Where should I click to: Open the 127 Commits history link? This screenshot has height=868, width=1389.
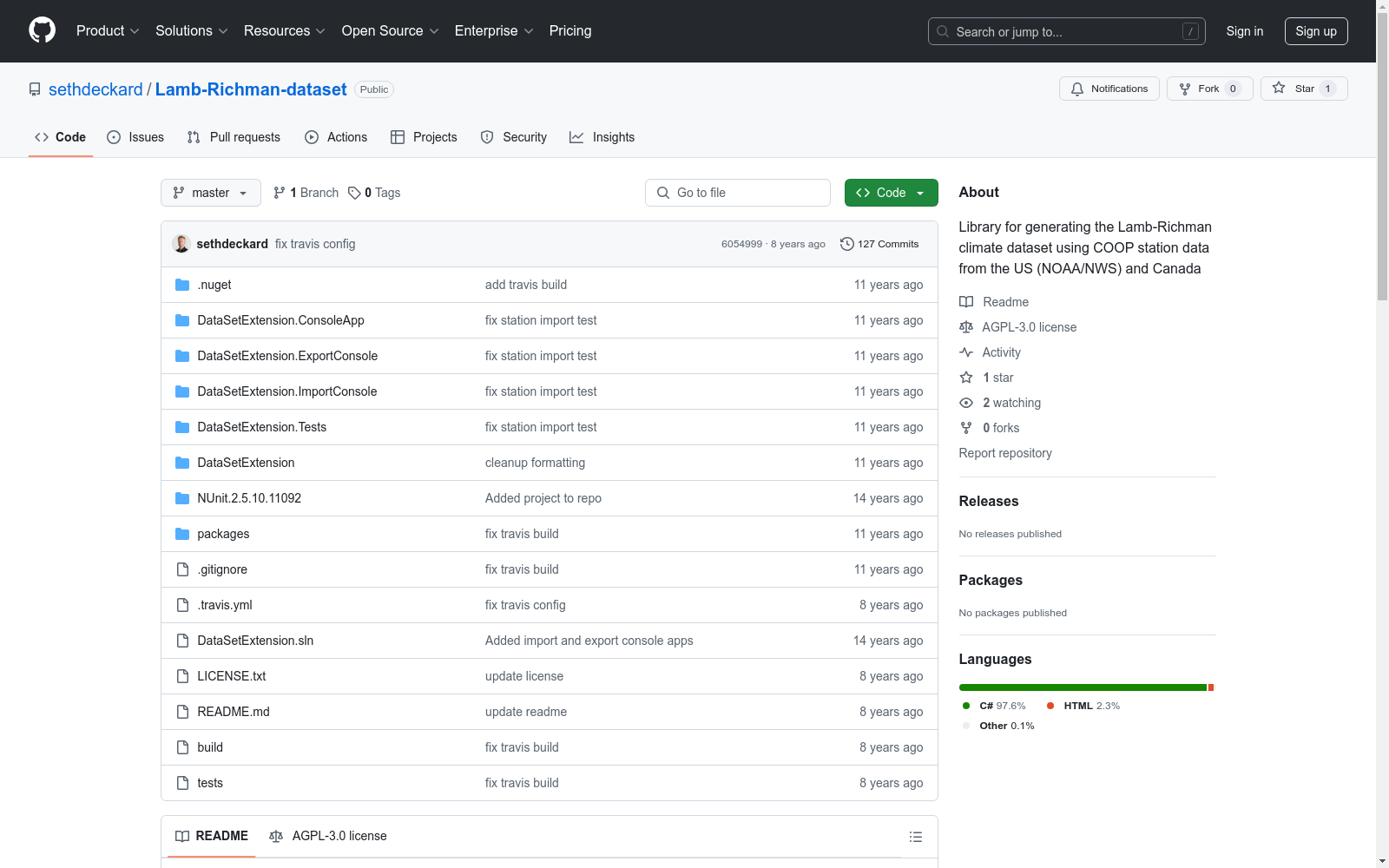[x=879, y=244]
